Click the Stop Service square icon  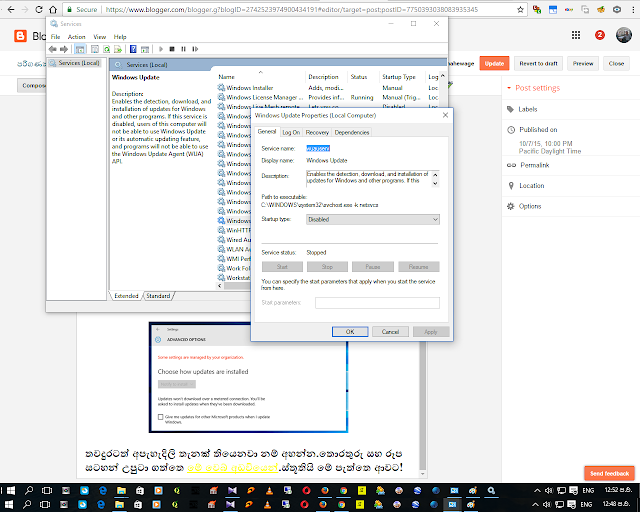172,49
